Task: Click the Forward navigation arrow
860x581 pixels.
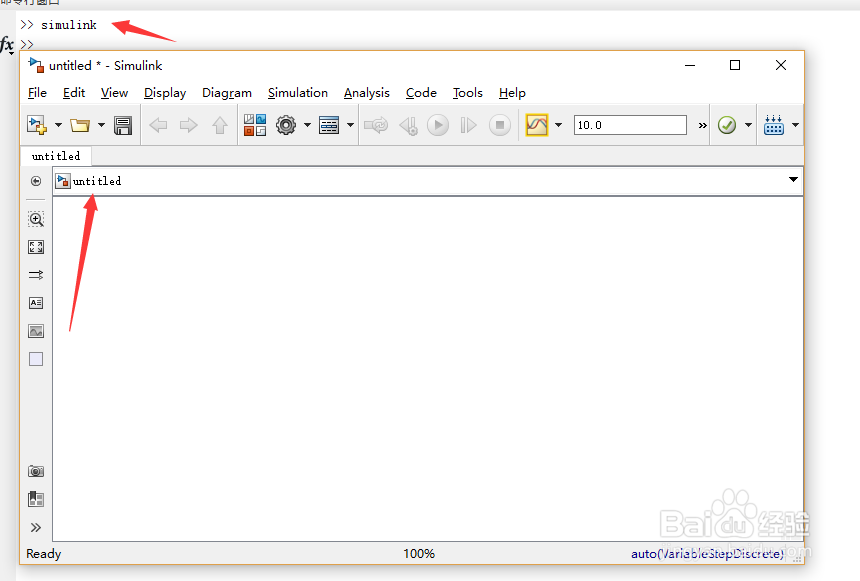Action: click(189, 125)
